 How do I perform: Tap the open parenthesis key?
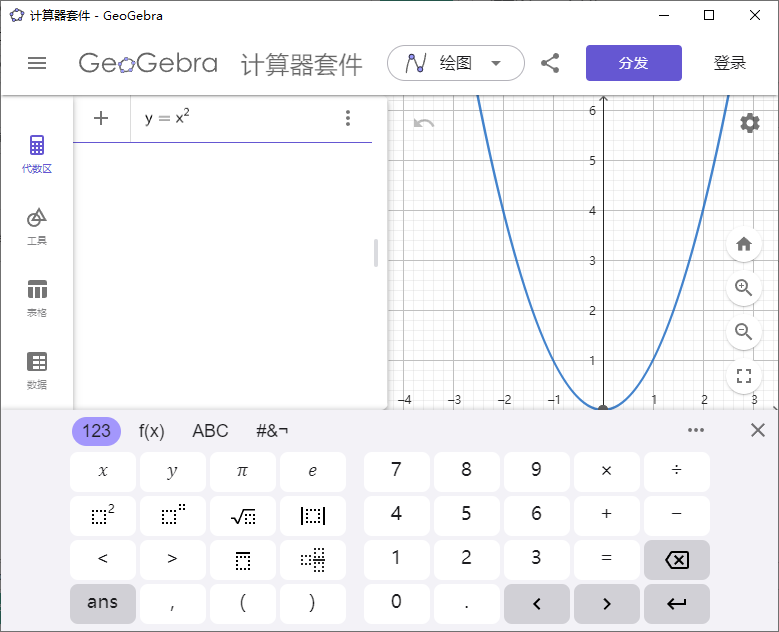pos(243,604)
